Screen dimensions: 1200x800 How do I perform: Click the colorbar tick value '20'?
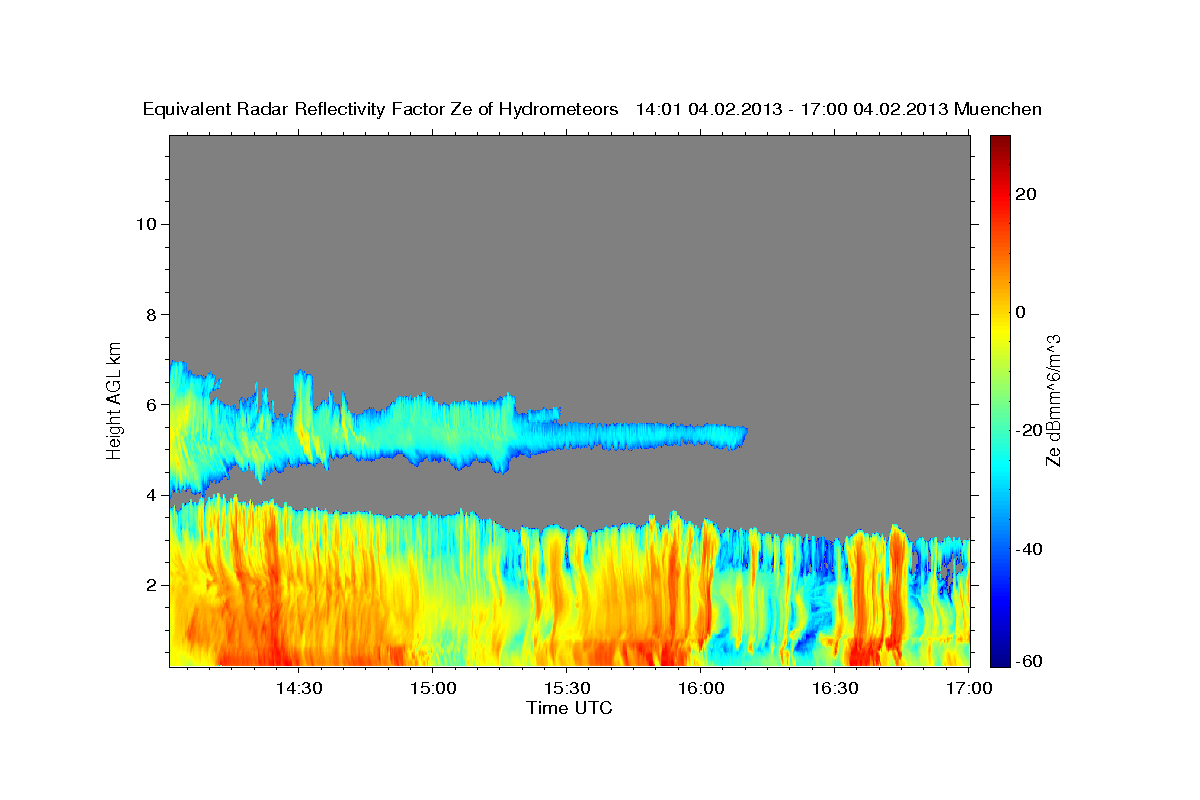point(1025,194)
